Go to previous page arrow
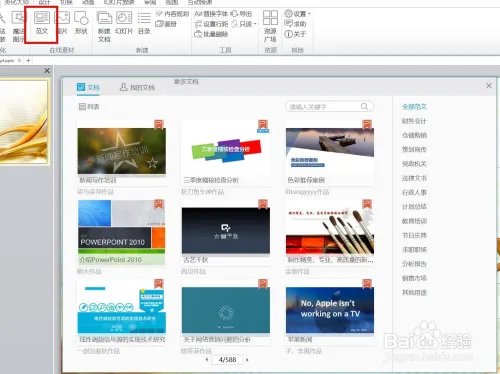 (x=207, y=360)
